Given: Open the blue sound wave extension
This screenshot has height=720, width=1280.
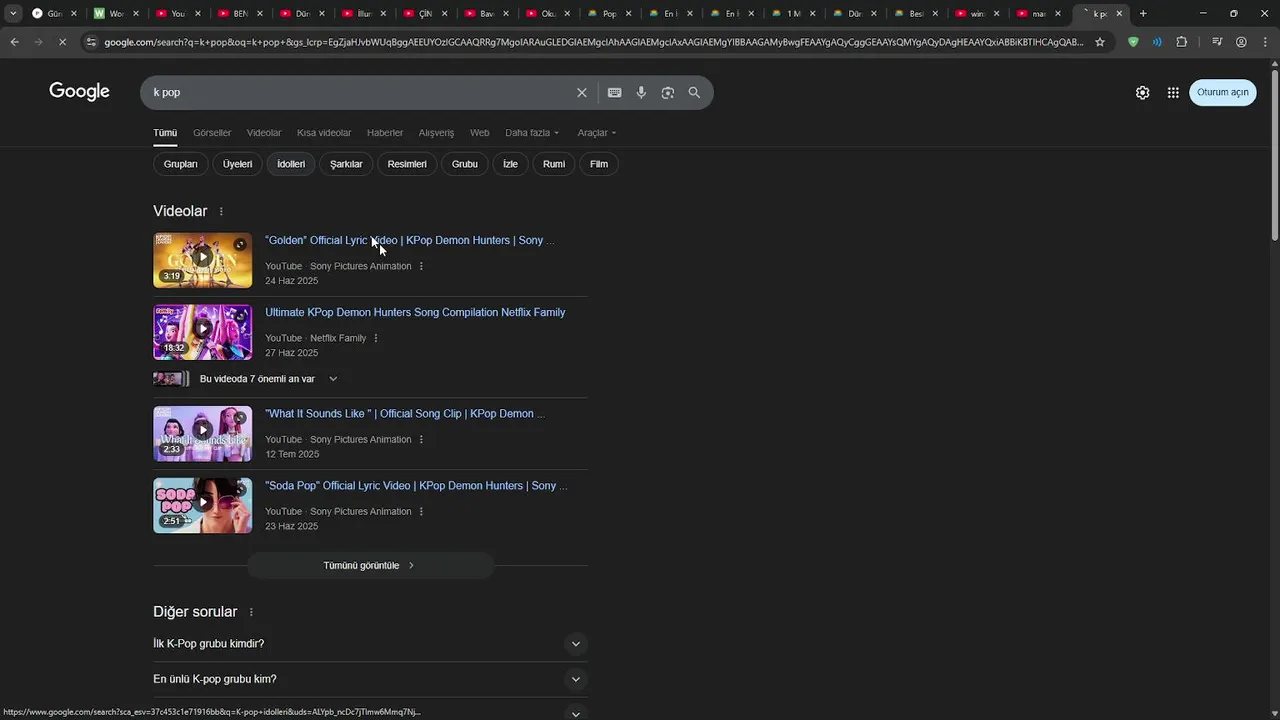Looking at the screenshot, I should pos(1157,42).
